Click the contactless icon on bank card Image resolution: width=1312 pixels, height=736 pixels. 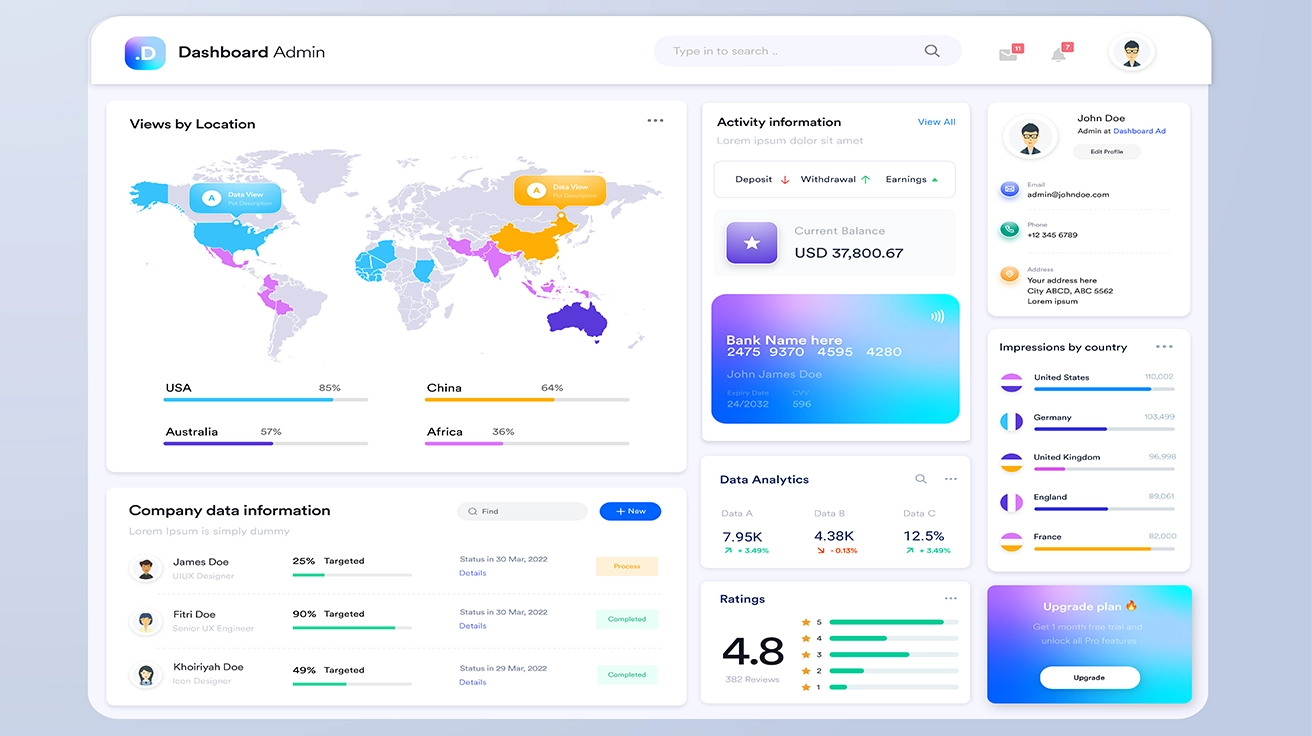937,316
